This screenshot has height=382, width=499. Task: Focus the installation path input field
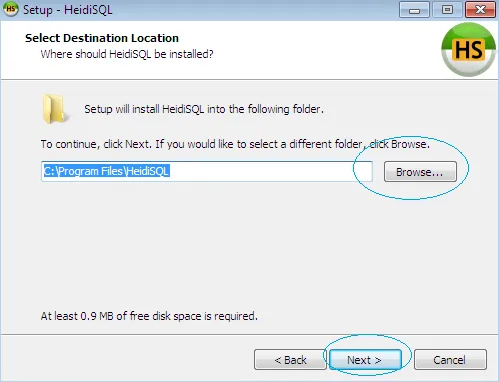207,171
